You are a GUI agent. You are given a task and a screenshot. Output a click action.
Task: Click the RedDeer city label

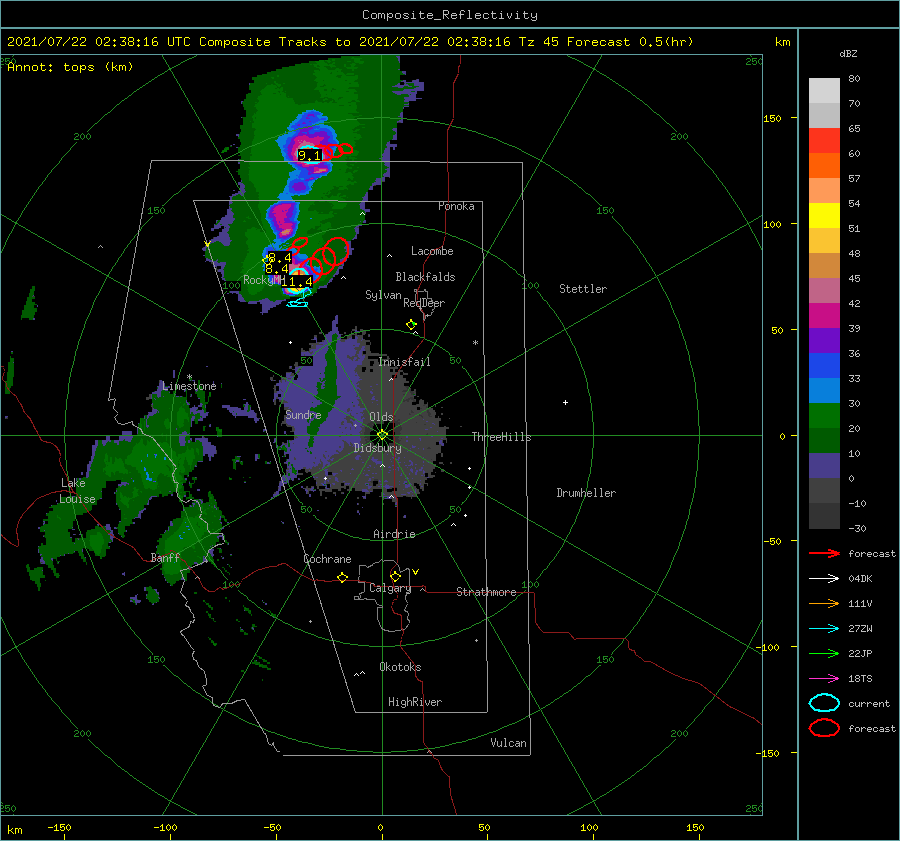(x=424, y=303)
